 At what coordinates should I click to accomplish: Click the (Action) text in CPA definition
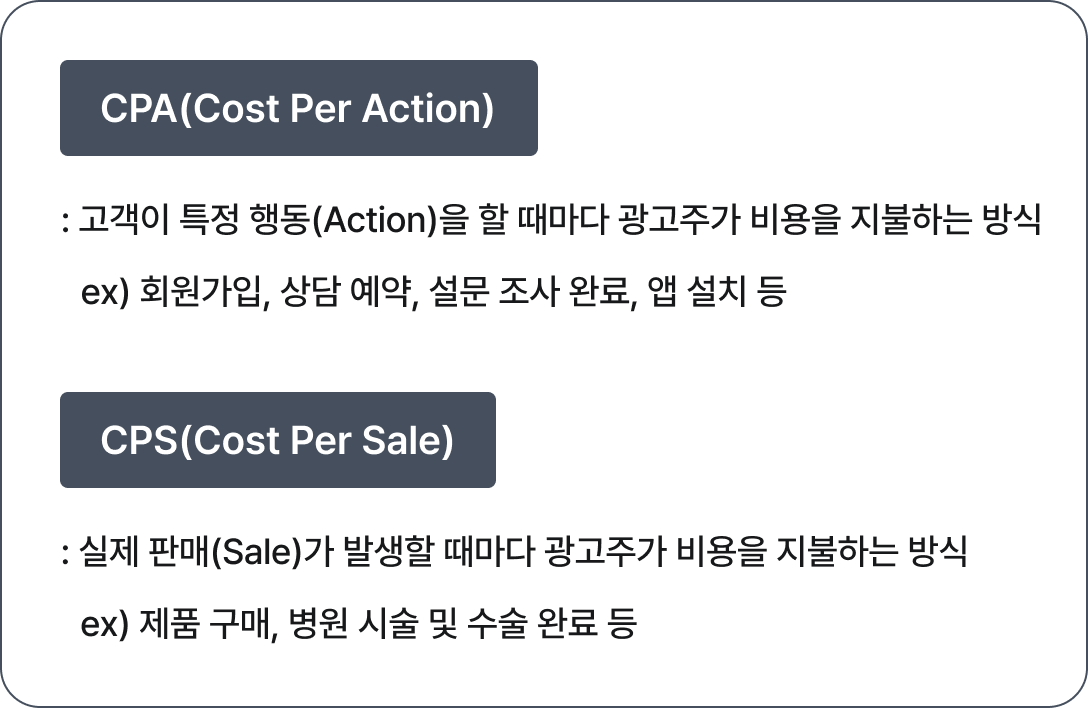pos(376,220)
